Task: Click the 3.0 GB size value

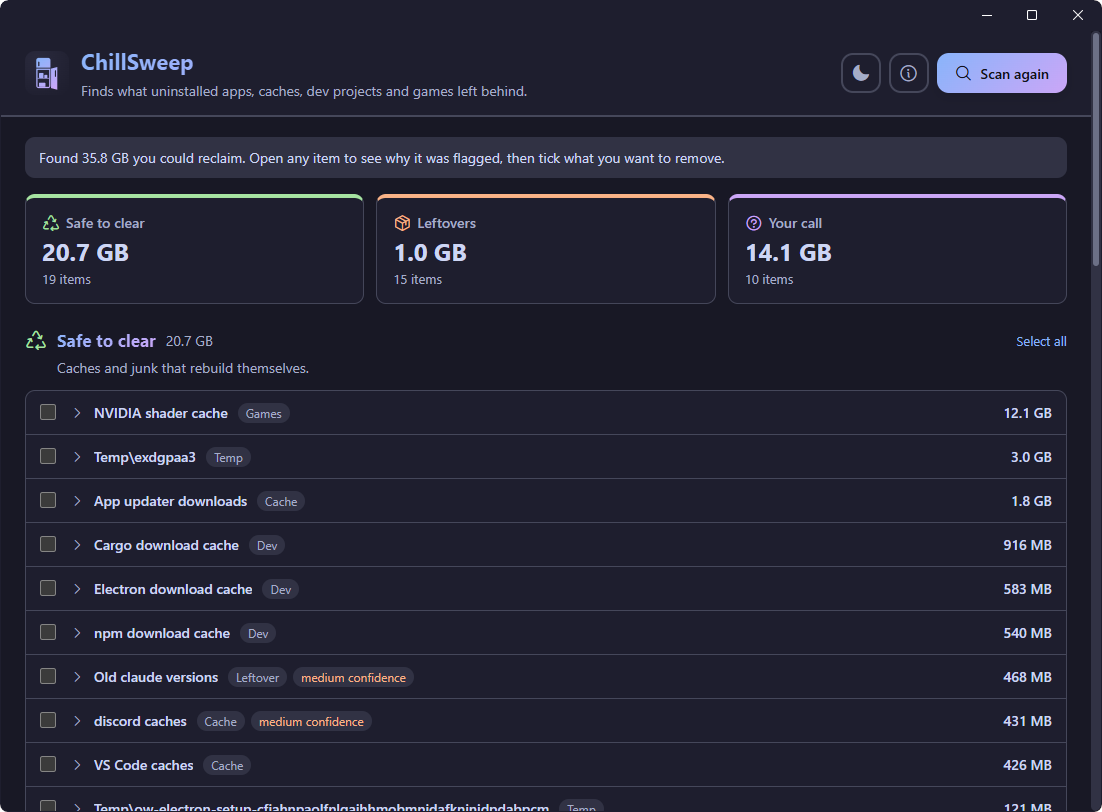Action: (x=1031, y=457)
